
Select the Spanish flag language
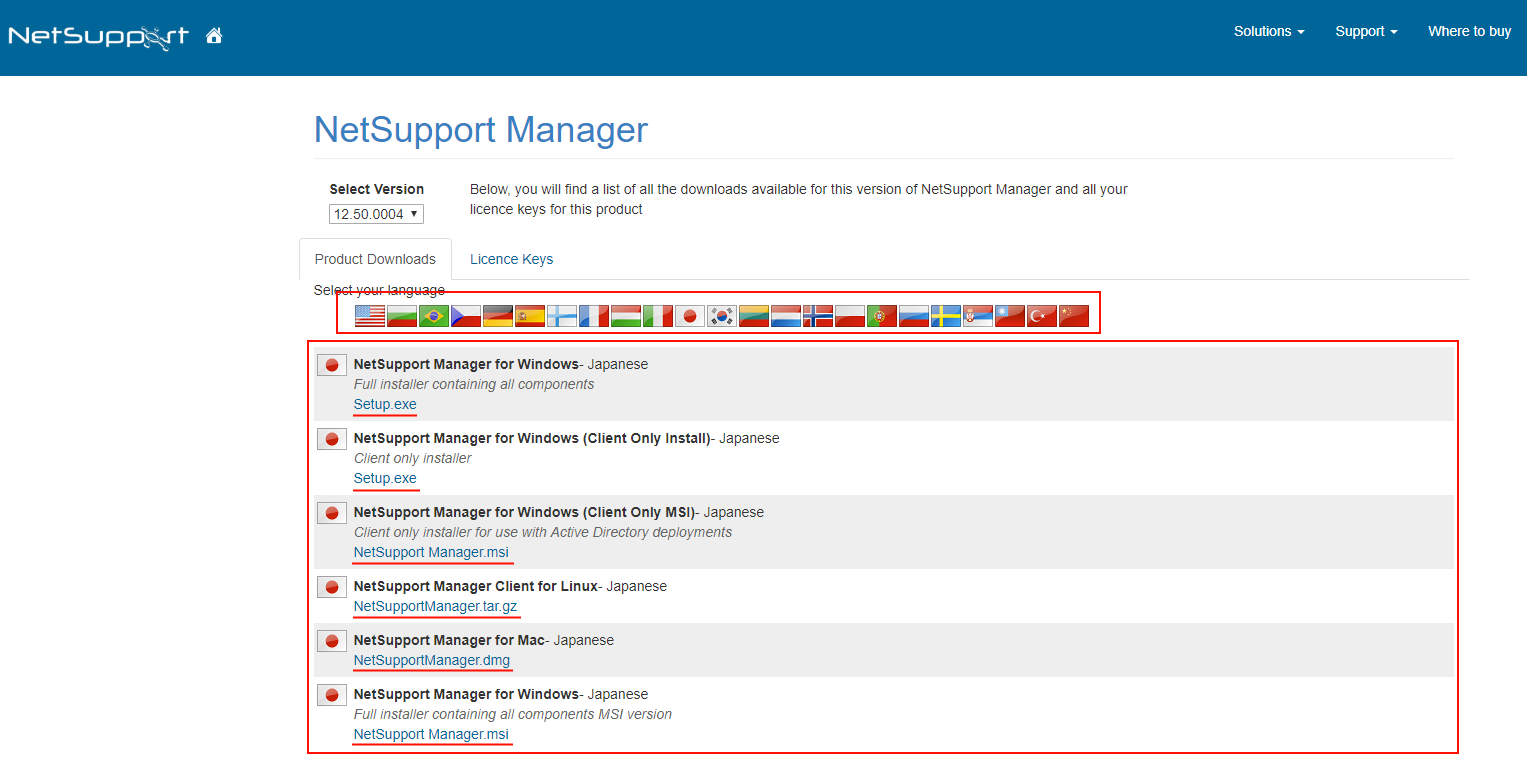click(x=530, y=316)
